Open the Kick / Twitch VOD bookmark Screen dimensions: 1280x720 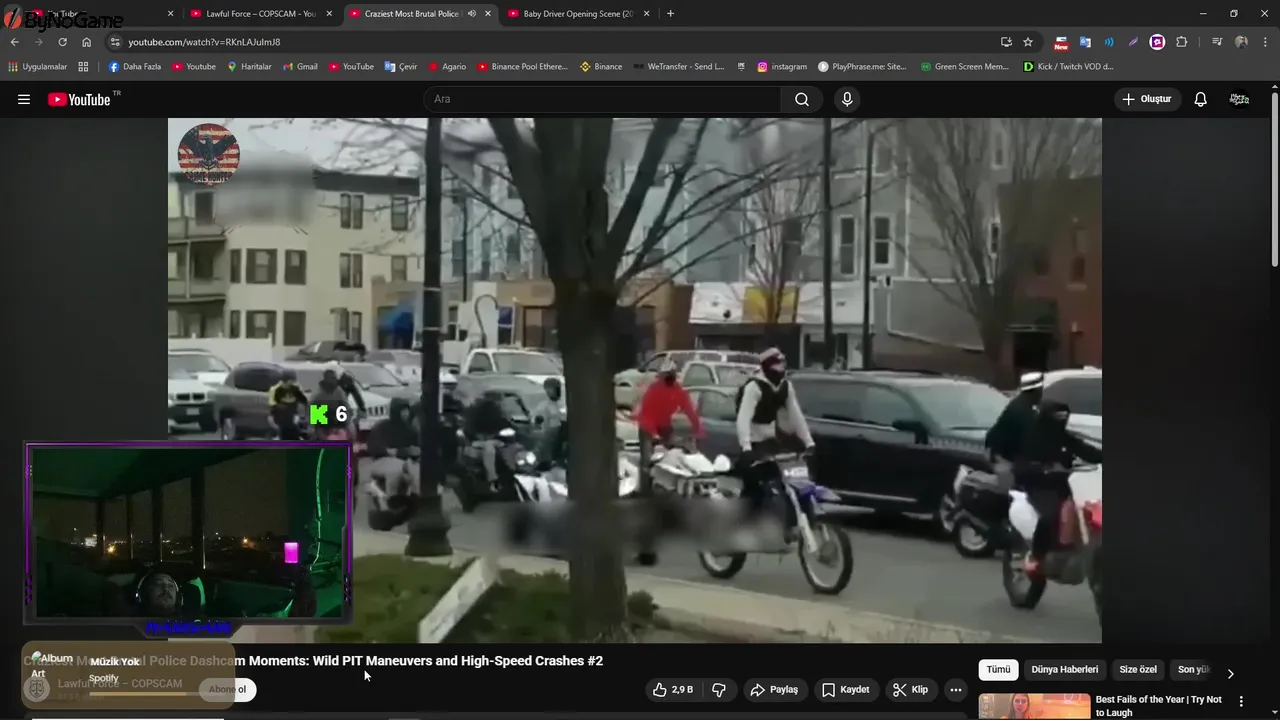pyautogui.click(x=1069, y=67)
